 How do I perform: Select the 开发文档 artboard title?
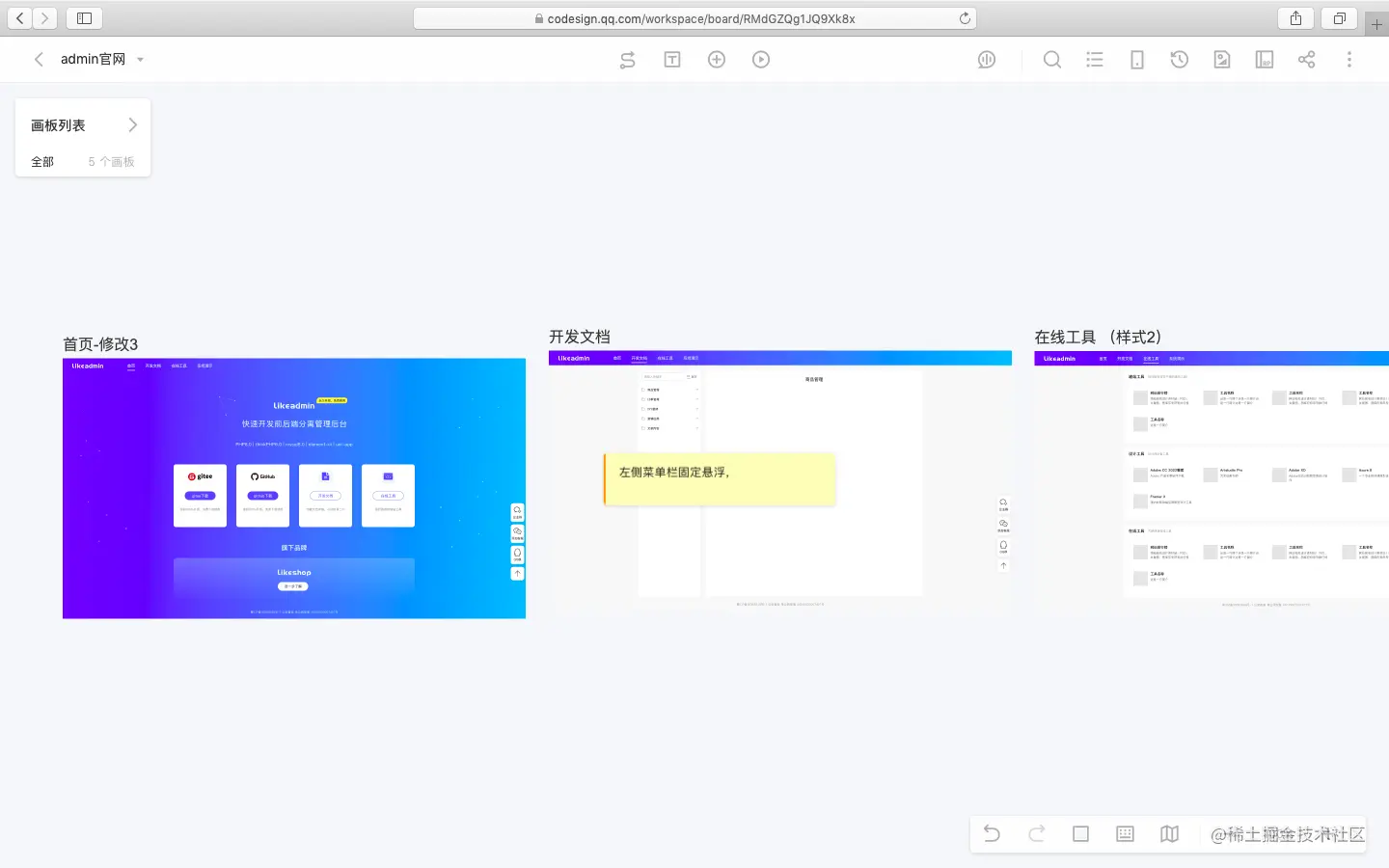click(580, 337)
